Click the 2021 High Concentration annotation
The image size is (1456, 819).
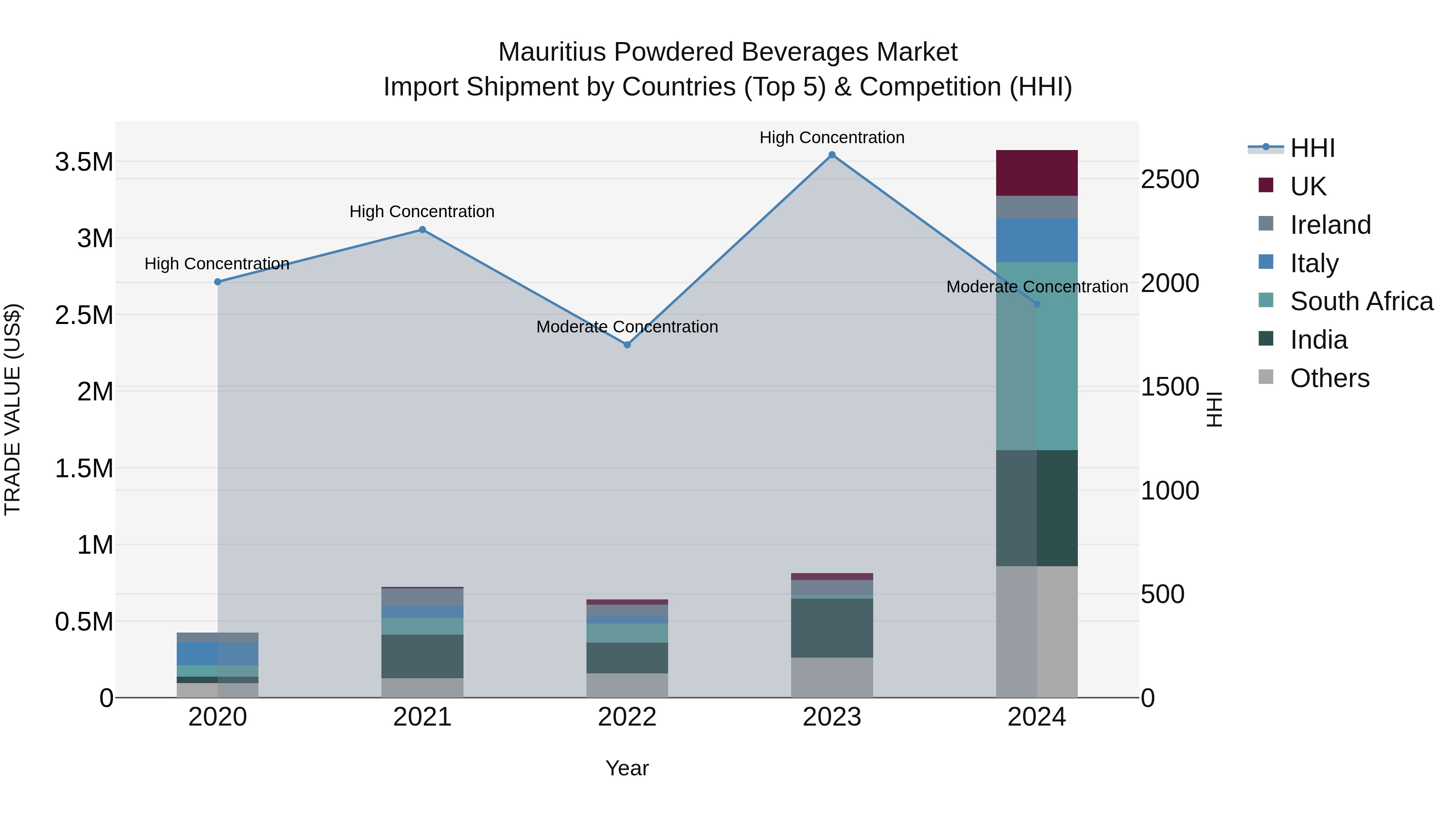click(x=422, y=212)
